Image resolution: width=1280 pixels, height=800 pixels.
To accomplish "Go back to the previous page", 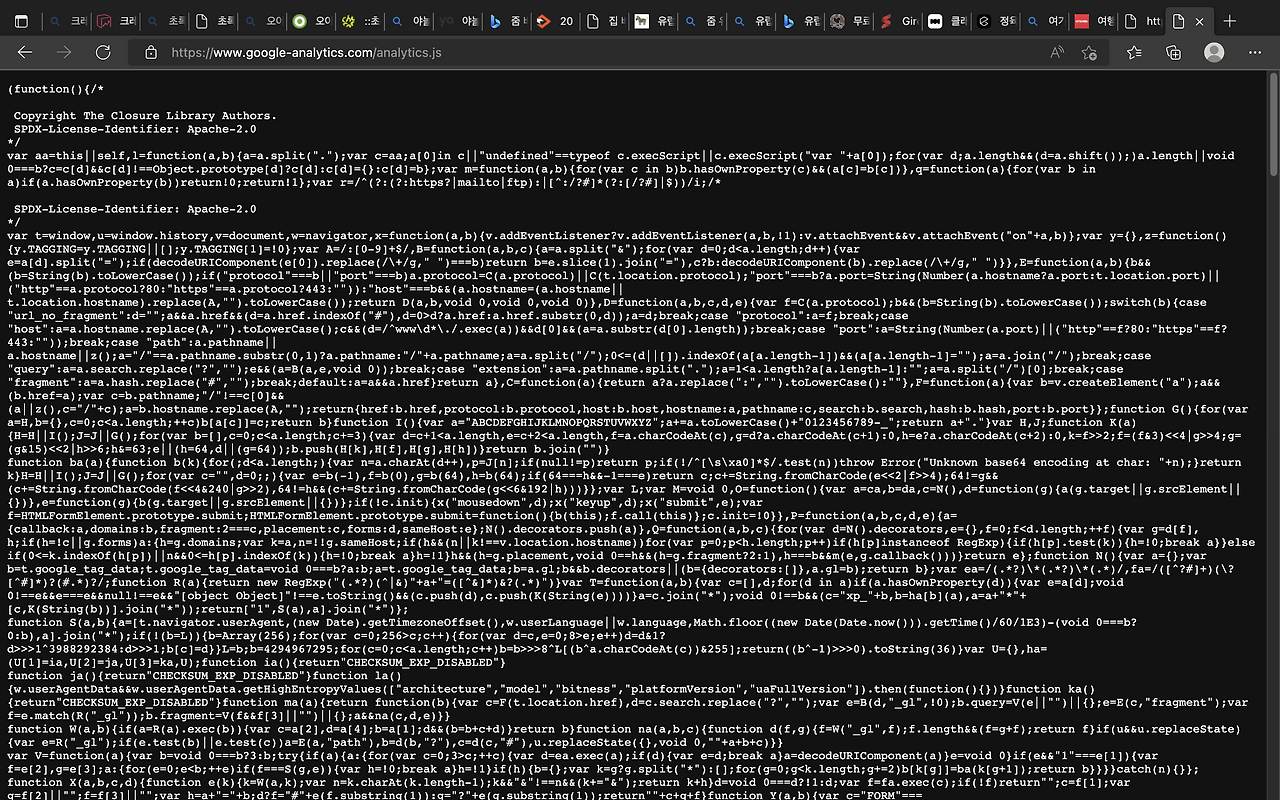I will coord(24,52).
